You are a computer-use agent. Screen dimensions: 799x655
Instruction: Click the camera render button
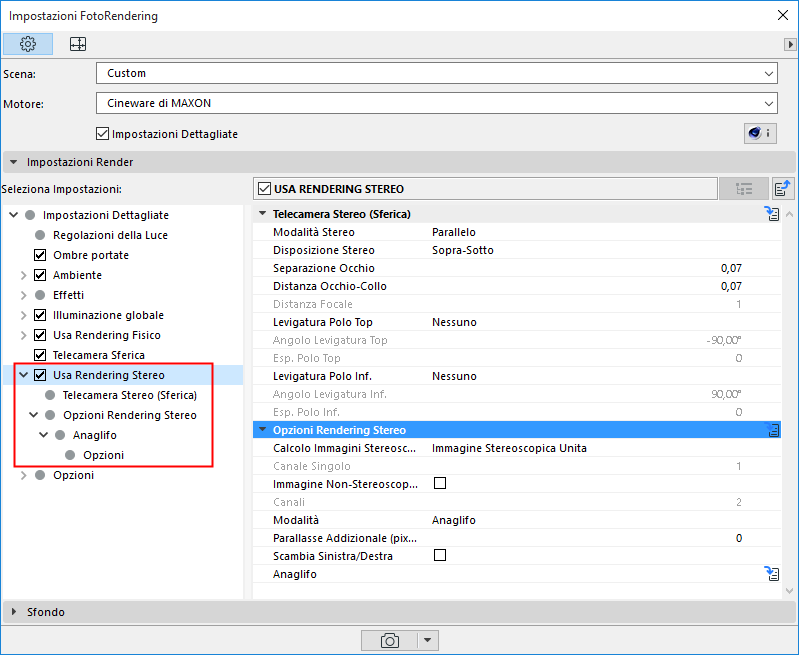pos(389,640)
